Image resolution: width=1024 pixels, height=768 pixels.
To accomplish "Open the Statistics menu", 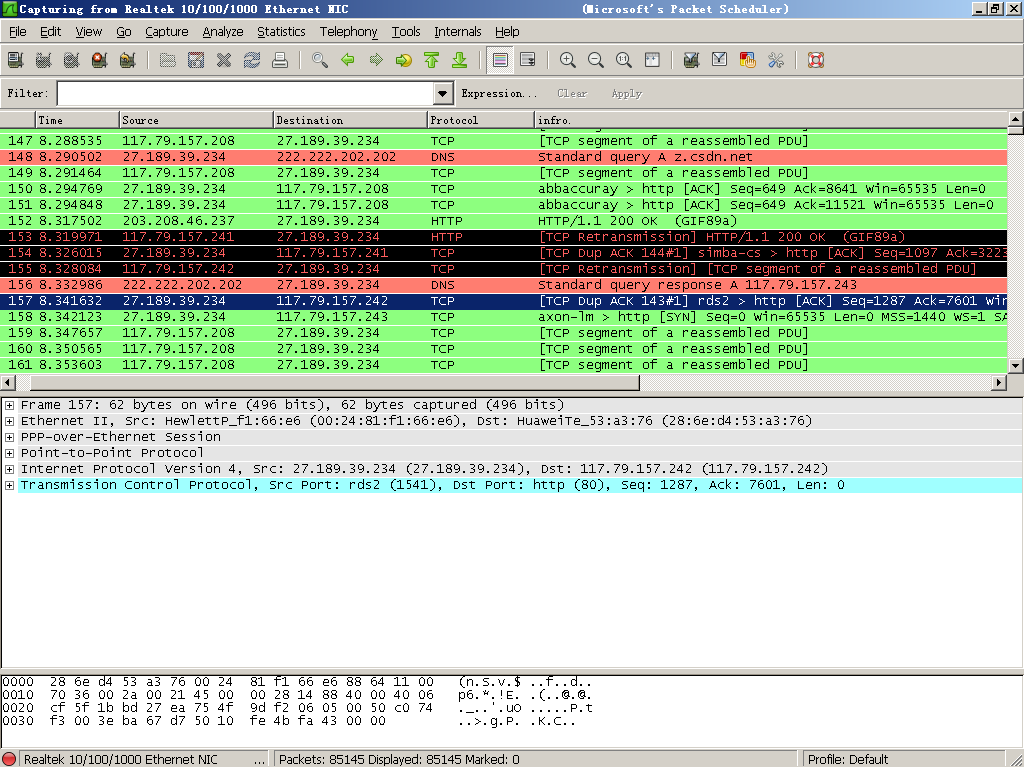I will (281, 31).
